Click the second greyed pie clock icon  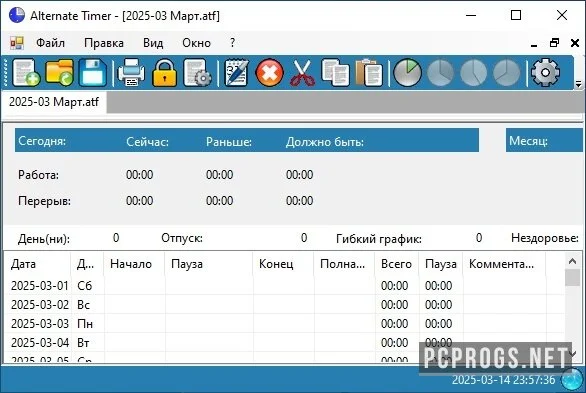[x=440, y=72]
